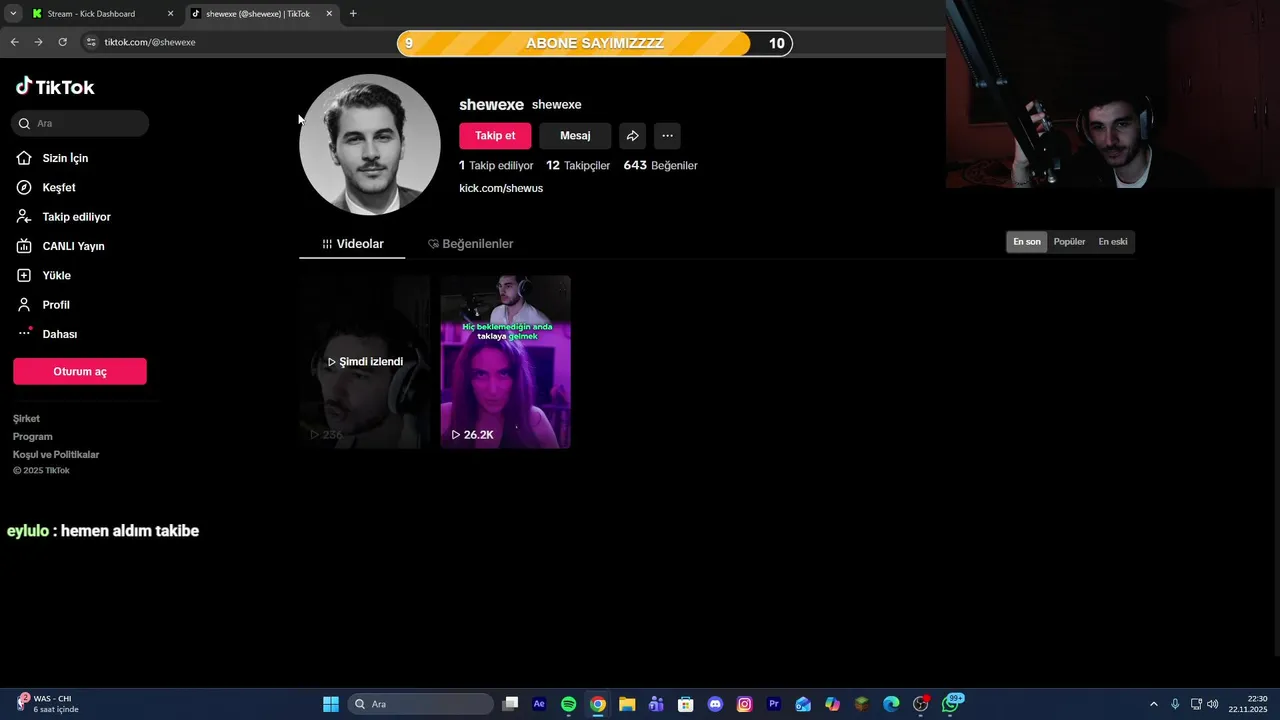Open volume settings in system tray

click(1213, 704)
